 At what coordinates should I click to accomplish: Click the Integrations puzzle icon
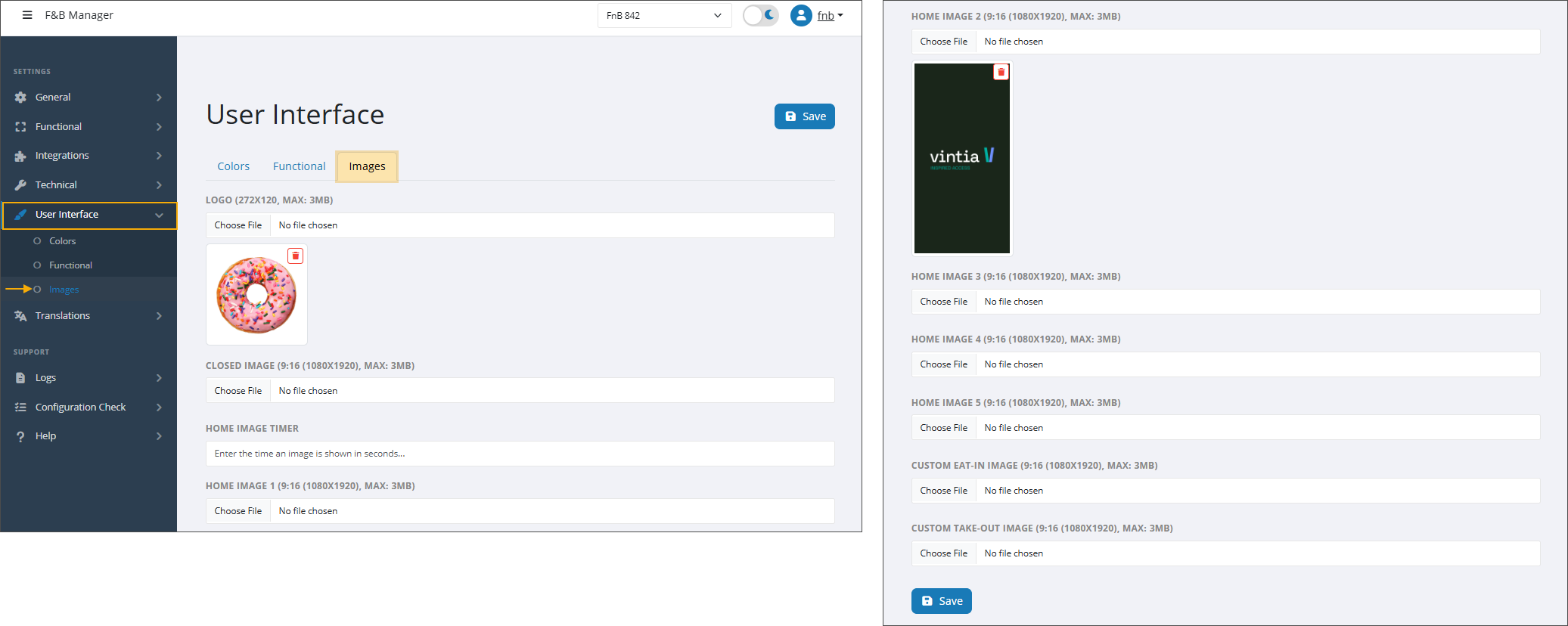tap(20, 156)
